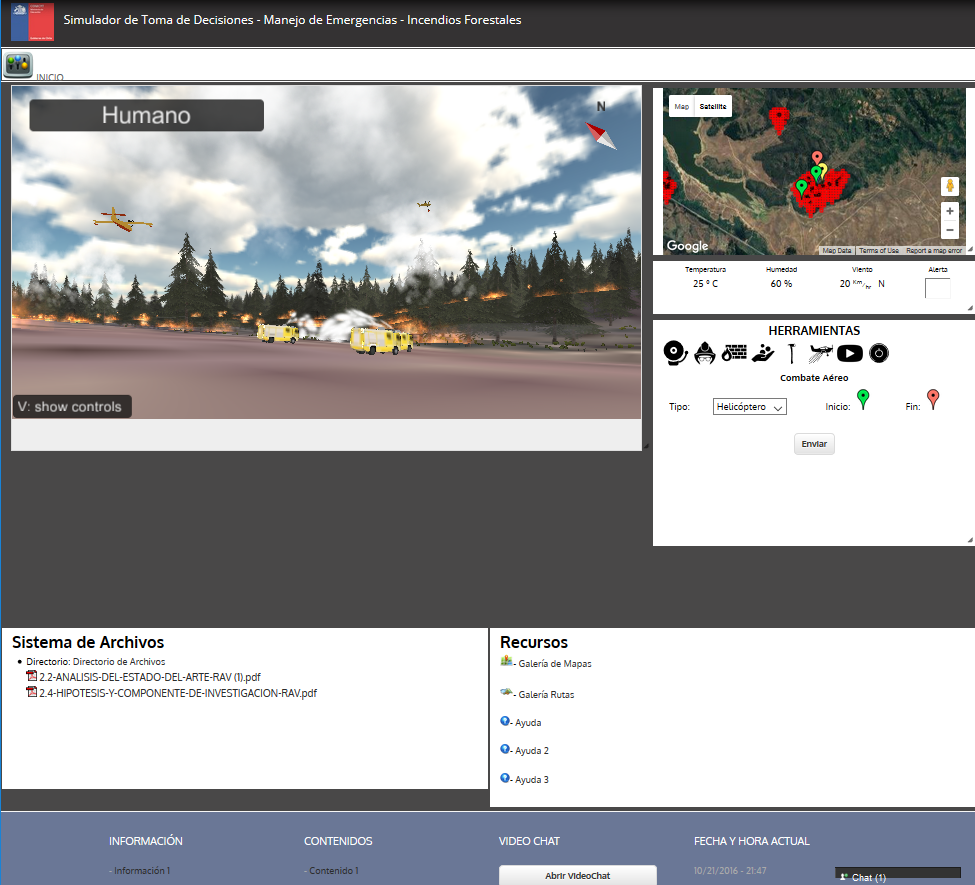
Task: Click the Abrir VideoChat button
Action: point(577,875)
